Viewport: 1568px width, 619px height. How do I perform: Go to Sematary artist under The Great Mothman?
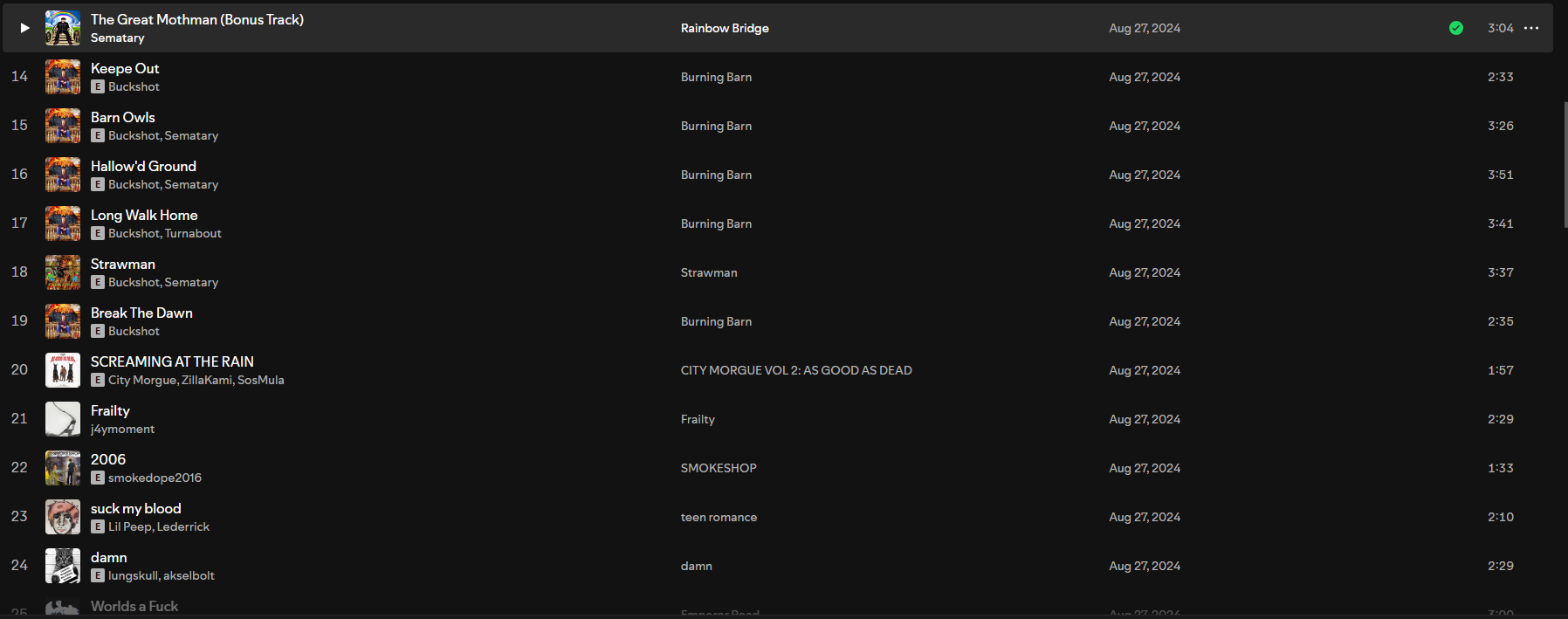118,38
